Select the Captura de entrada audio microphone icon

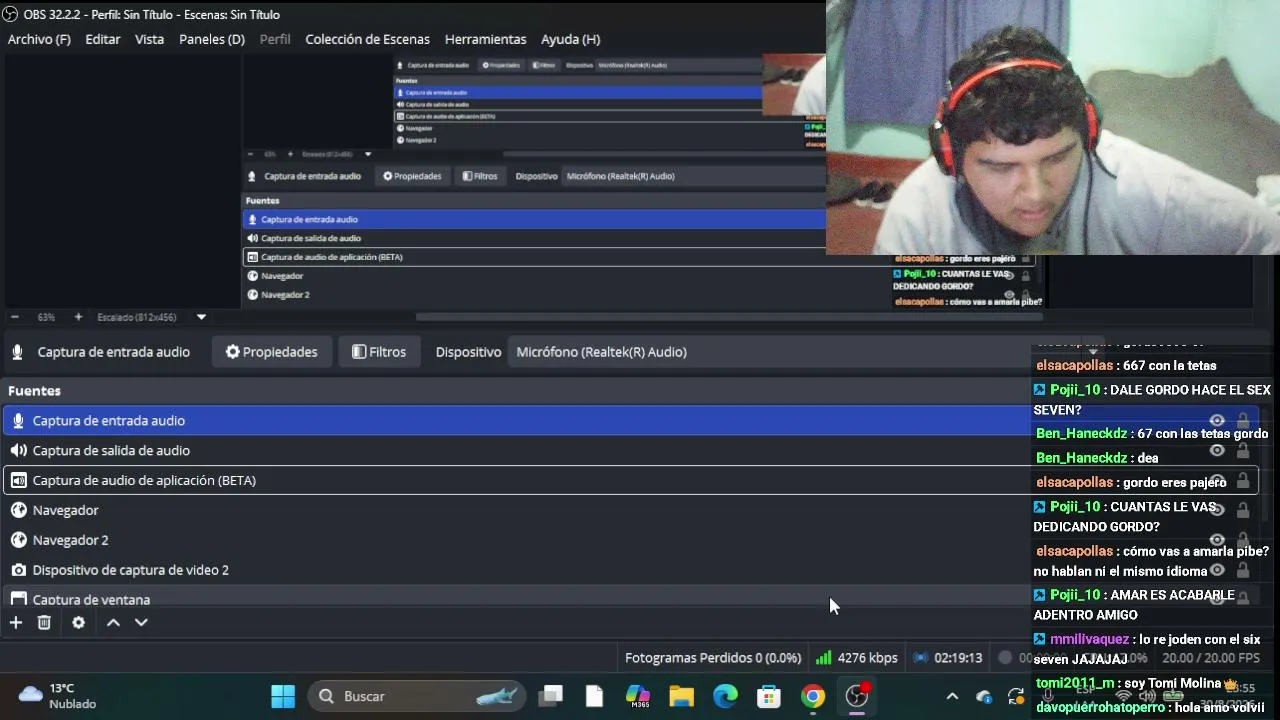click(x=18, y=421)
